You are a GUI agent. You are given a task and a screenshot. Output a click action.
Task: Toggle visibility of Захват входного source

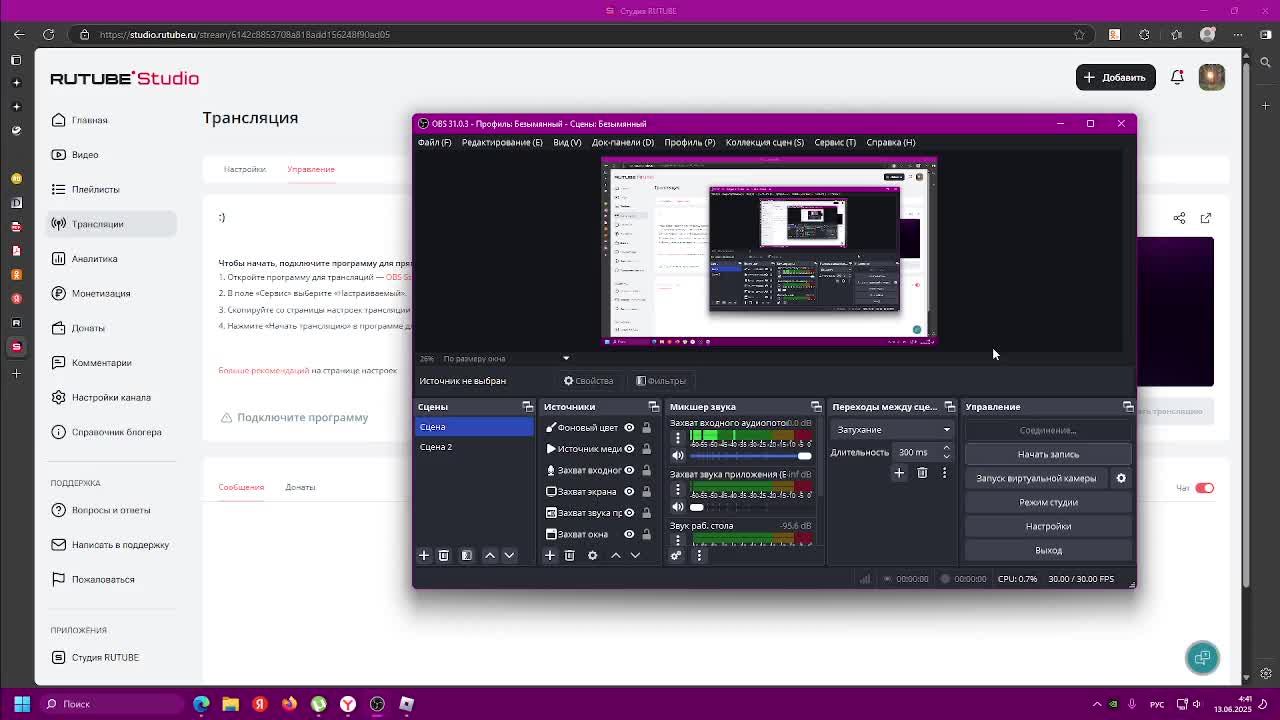pyautogui.click(x=629, y=470)
